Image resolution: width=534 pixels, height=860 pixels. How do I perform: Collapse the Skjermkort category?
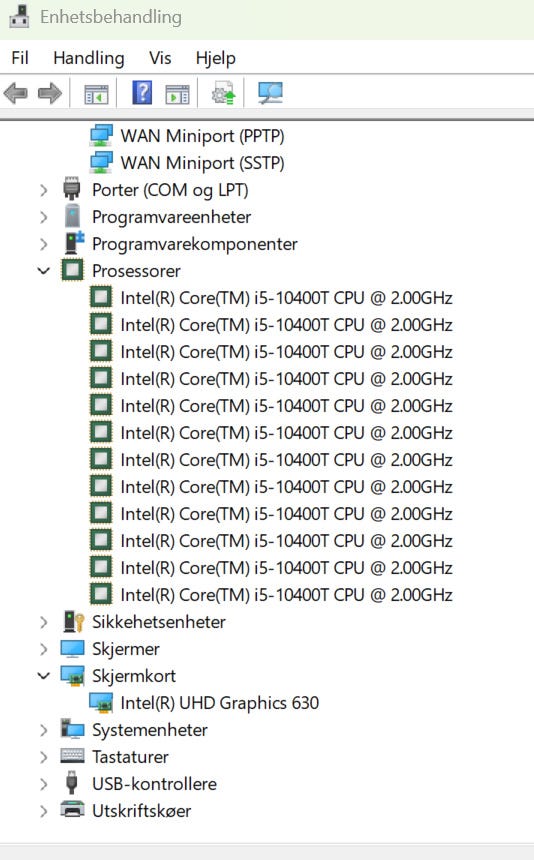coord(44,676)
